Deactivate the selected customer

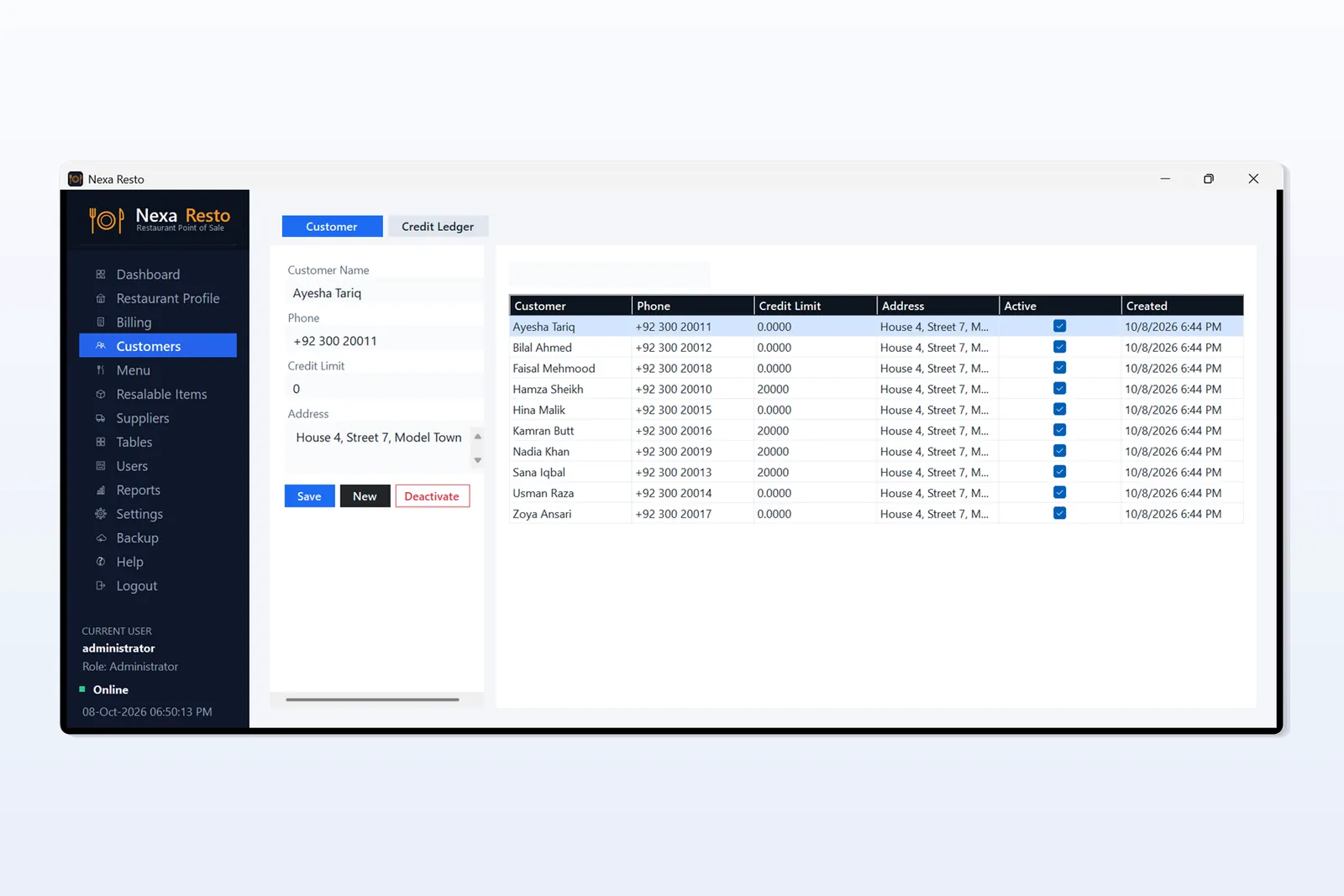click(432, 496)
